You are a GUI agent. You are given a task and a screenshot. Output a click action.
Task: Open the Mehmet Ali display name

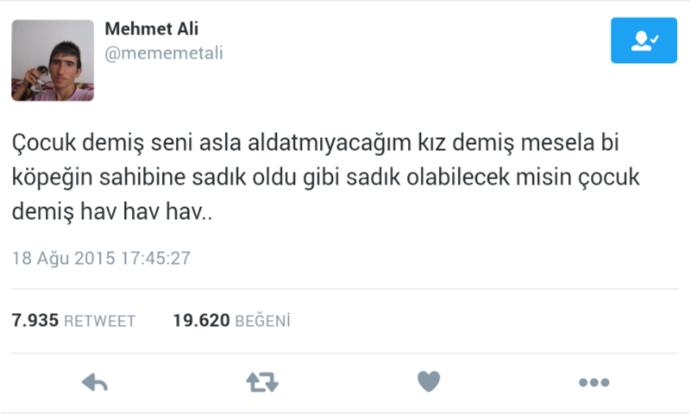(x=151, y=29)
